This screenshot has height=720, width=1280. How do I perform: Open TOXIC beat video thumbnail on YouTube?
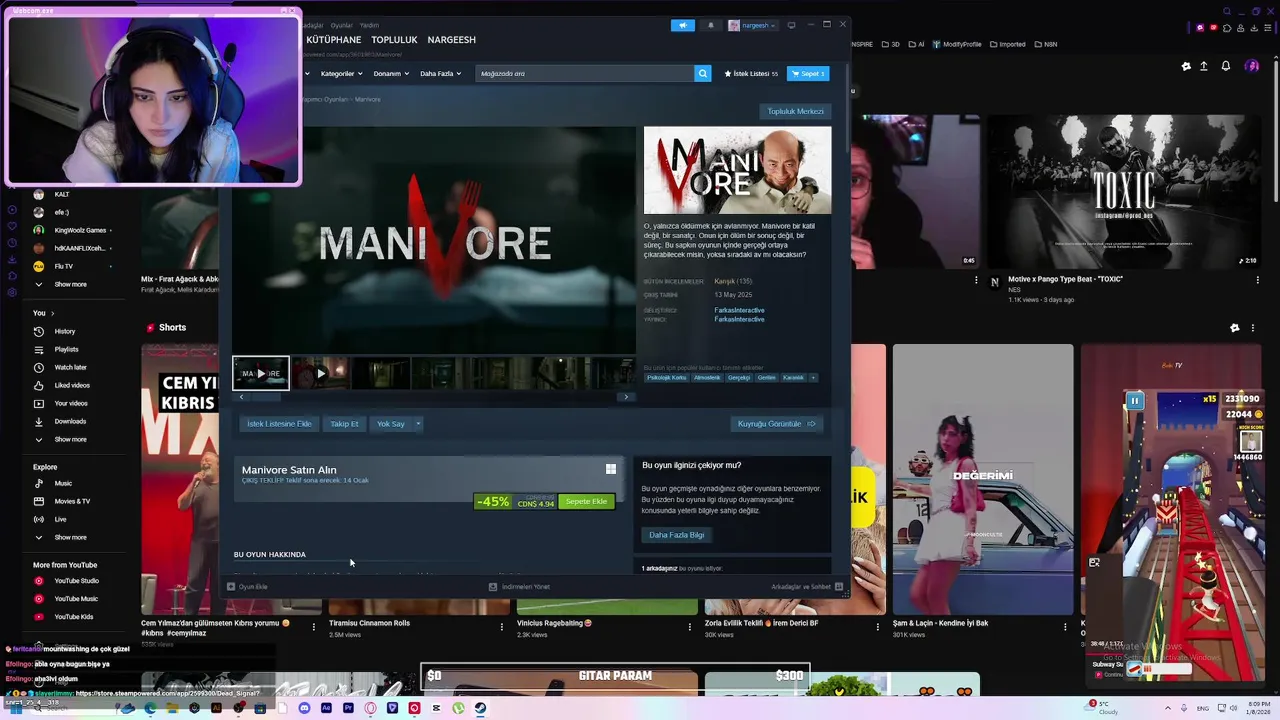pos(1124,192)
